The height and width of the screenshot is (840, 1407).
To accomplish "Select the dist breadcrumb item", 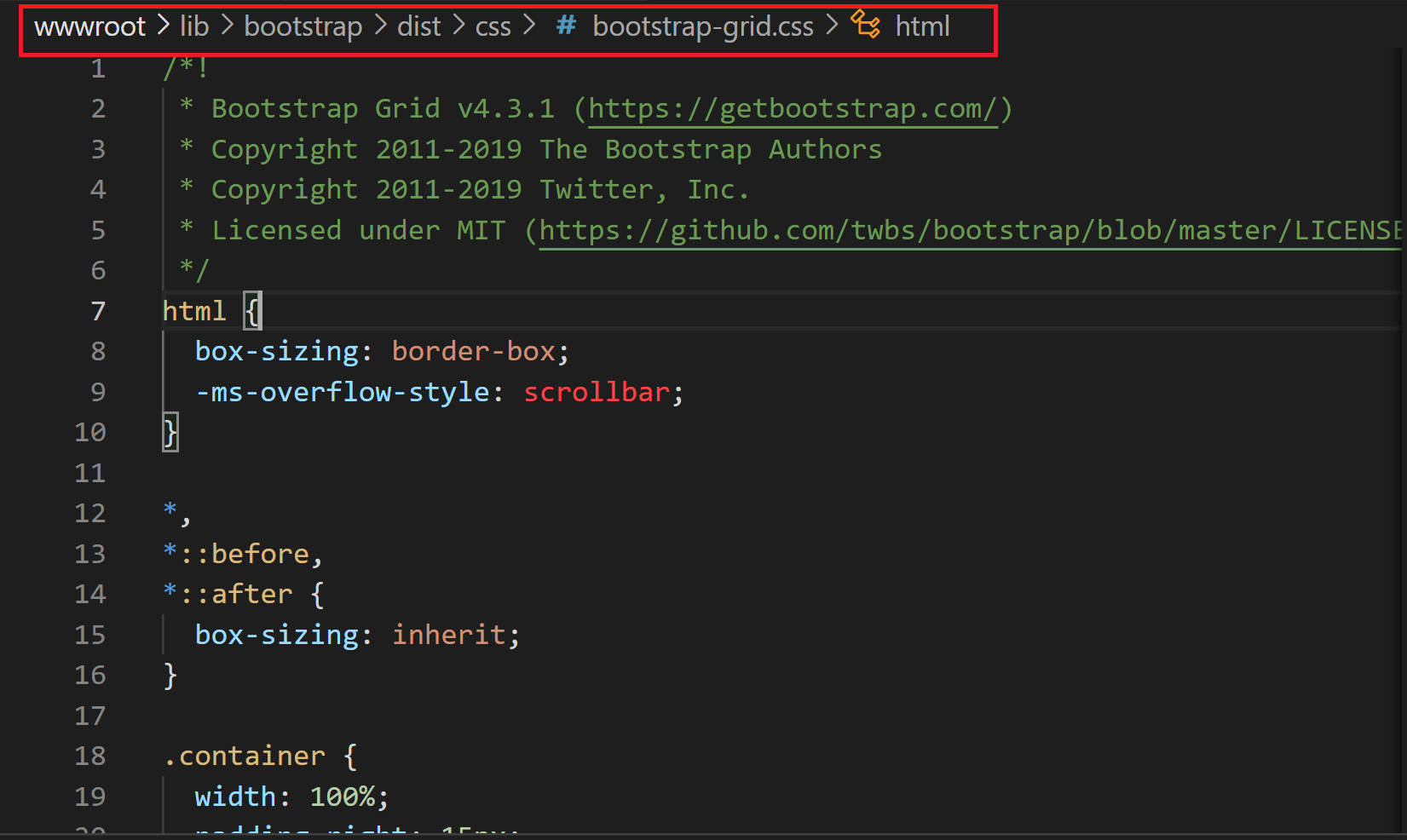I will (x=418, y=26).
